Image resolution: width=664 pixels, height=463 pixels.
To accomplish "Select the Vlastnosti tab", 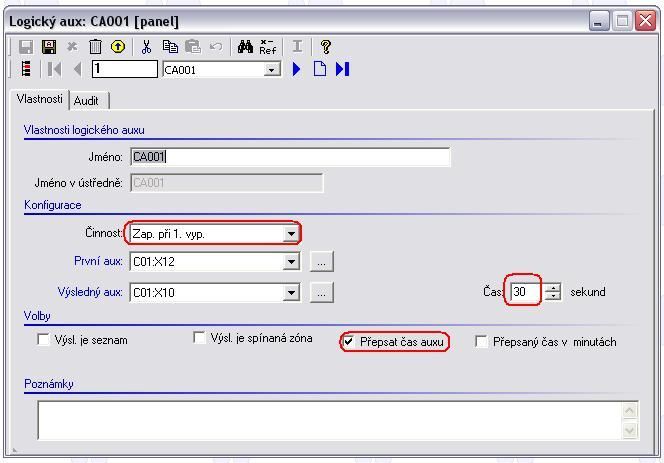I will click(39, 100).
